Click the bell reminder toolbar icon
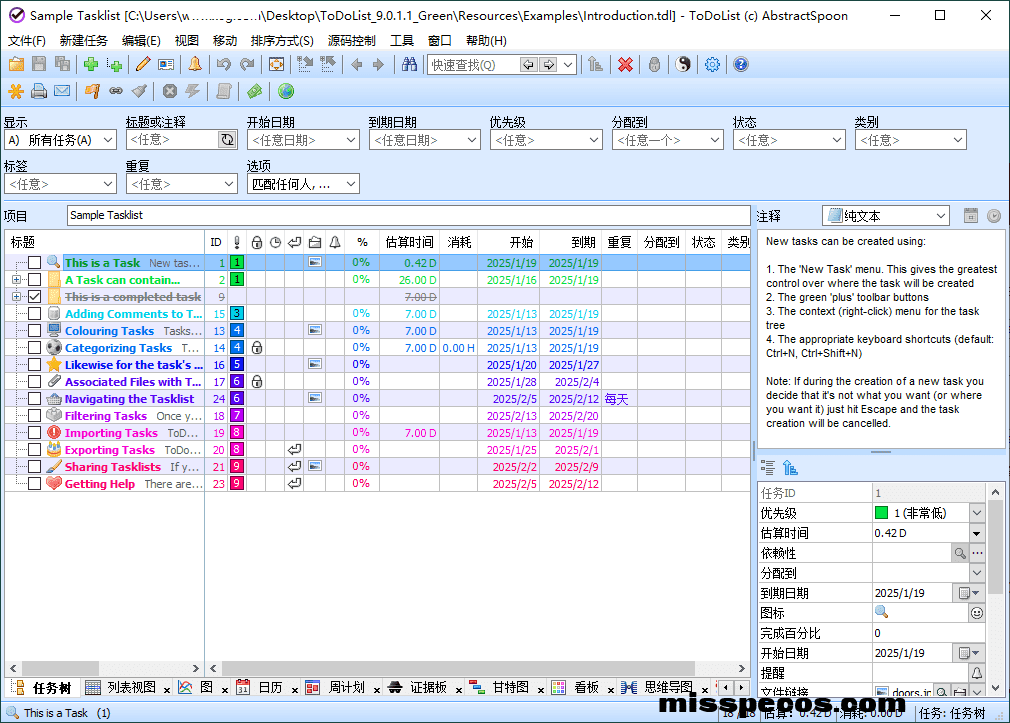The height and width of the screenshot is (723, 1010). click(194, 65)
